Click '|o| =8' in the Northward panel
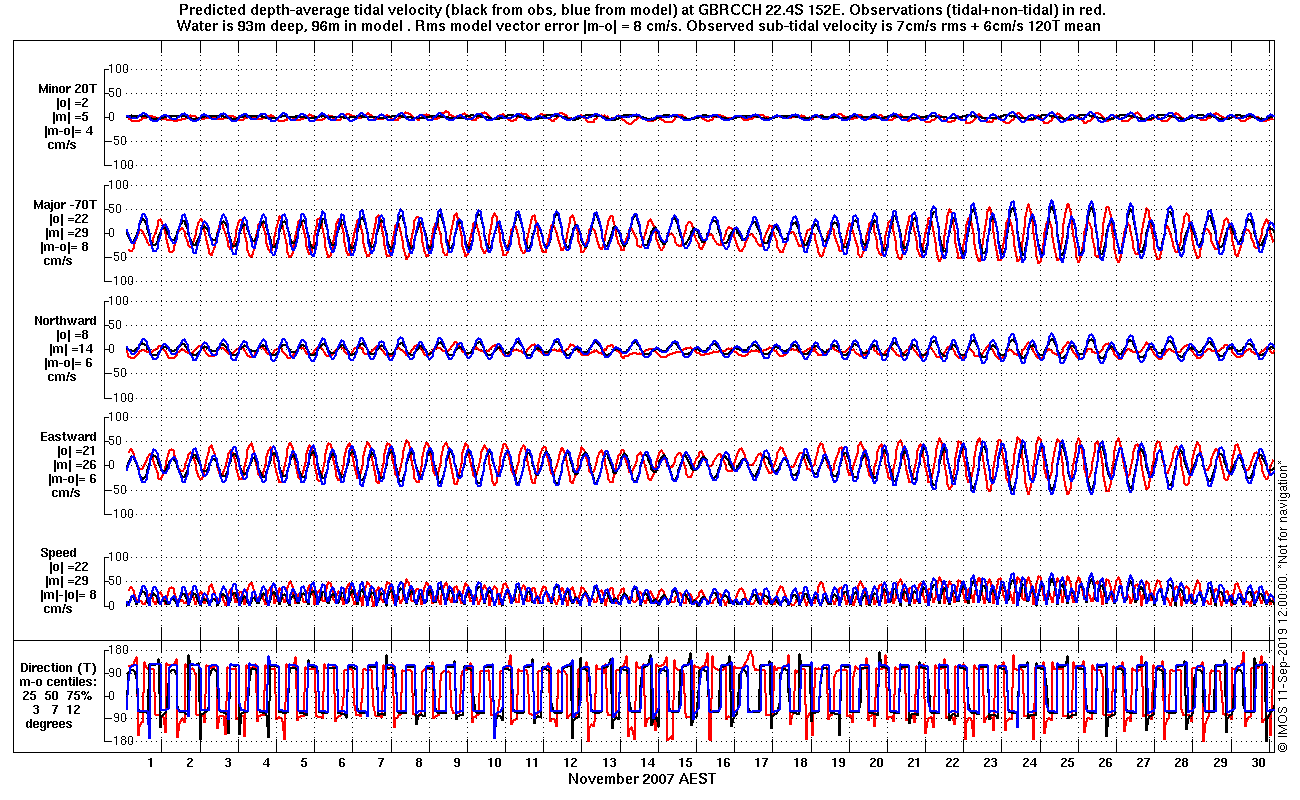The width and height of the screenshot is (1300, 800). tap(72, 335)
